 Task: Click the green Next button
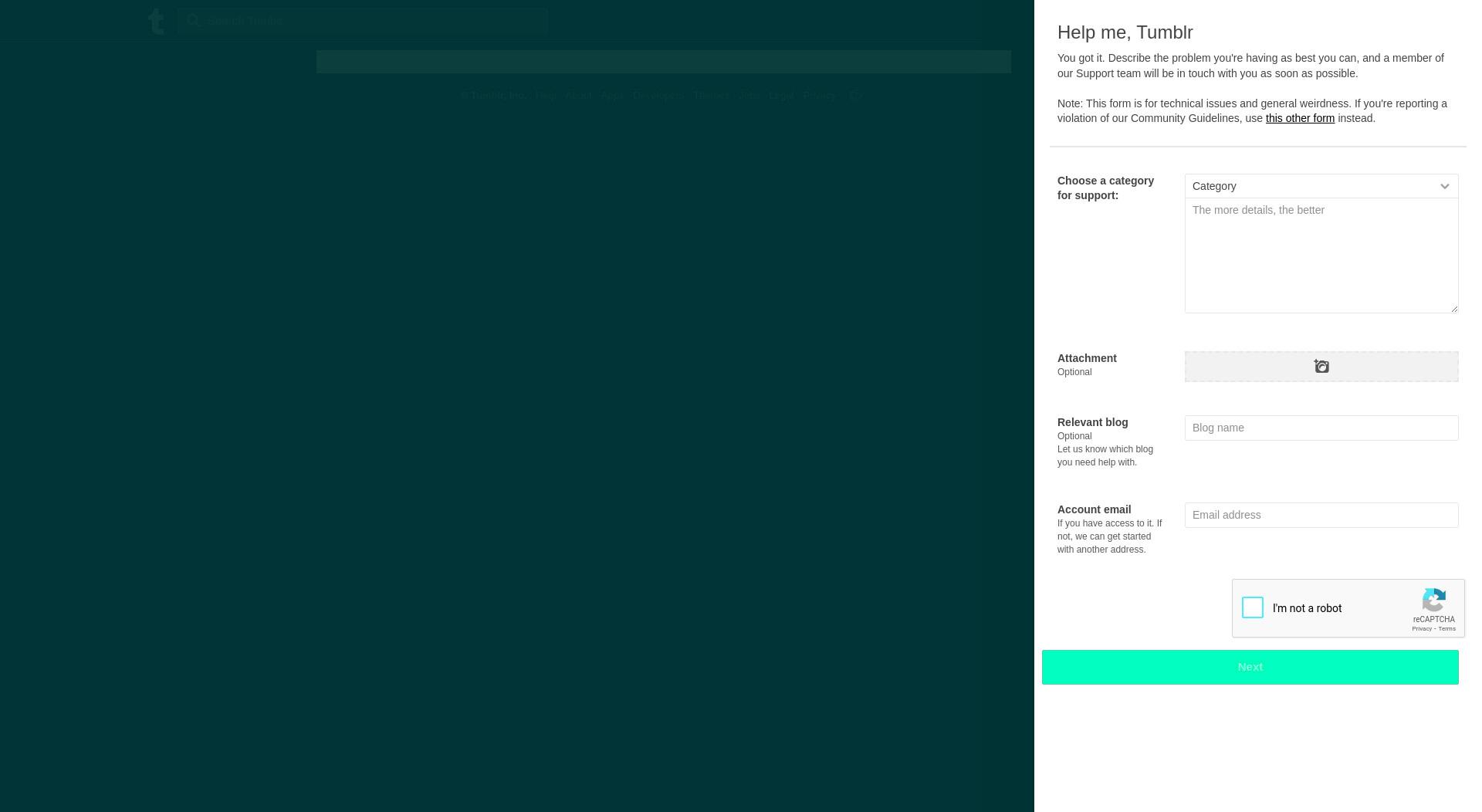(1250, 667)
